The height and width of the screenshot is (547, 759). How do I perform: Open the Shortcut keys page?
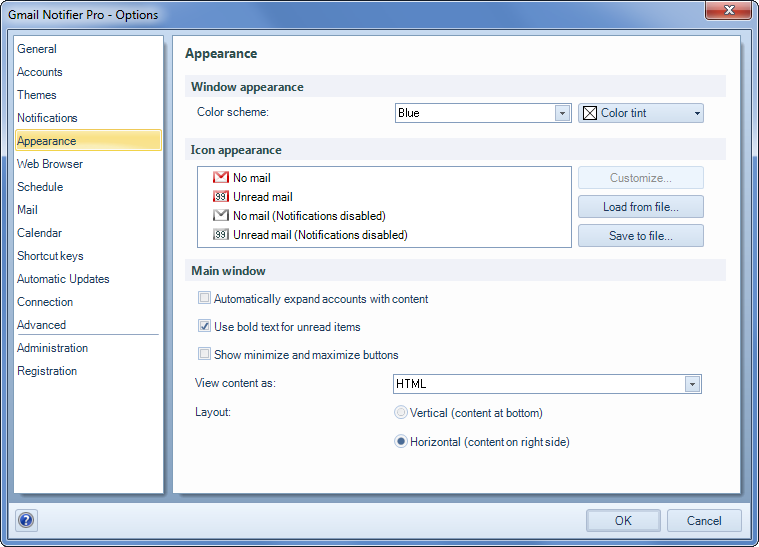(50, 256)
